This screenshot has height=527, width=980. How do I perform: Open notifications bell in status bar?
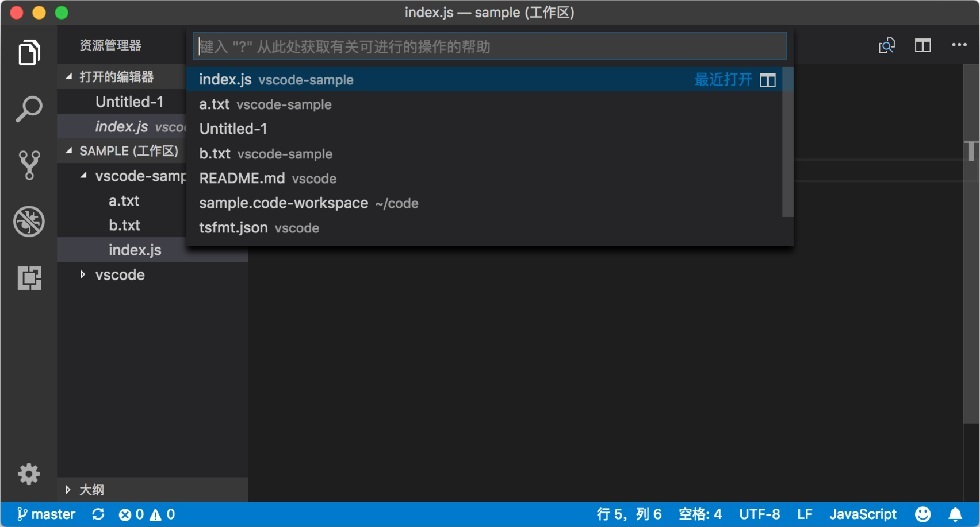[x=955, y=514]
